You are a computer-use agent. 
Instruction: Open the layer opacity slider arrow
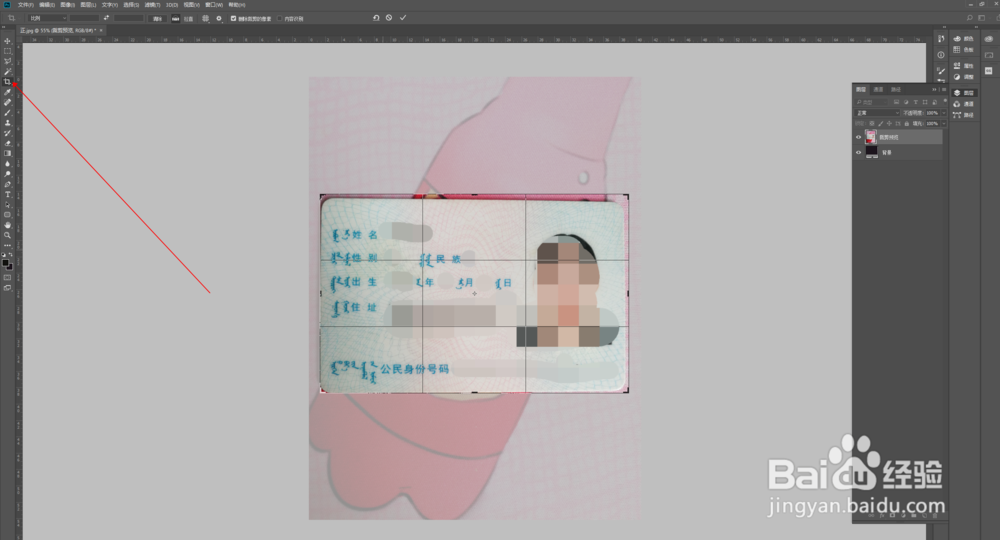(x=944, y=113)
